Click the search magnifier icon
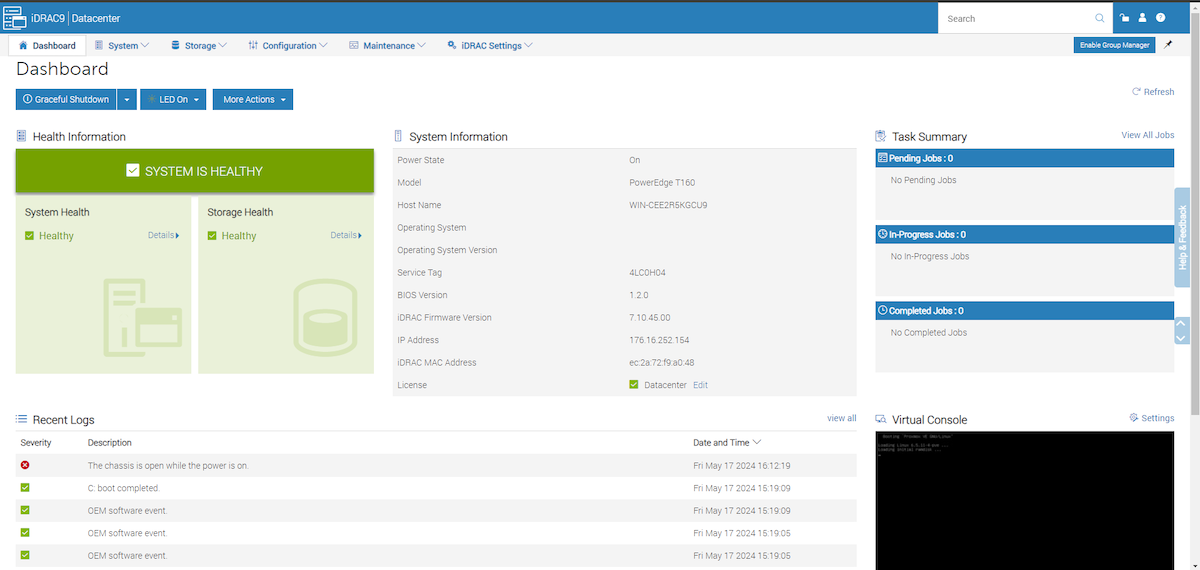The width and height of the screenshot is (1200, 570). (1100, 18)
